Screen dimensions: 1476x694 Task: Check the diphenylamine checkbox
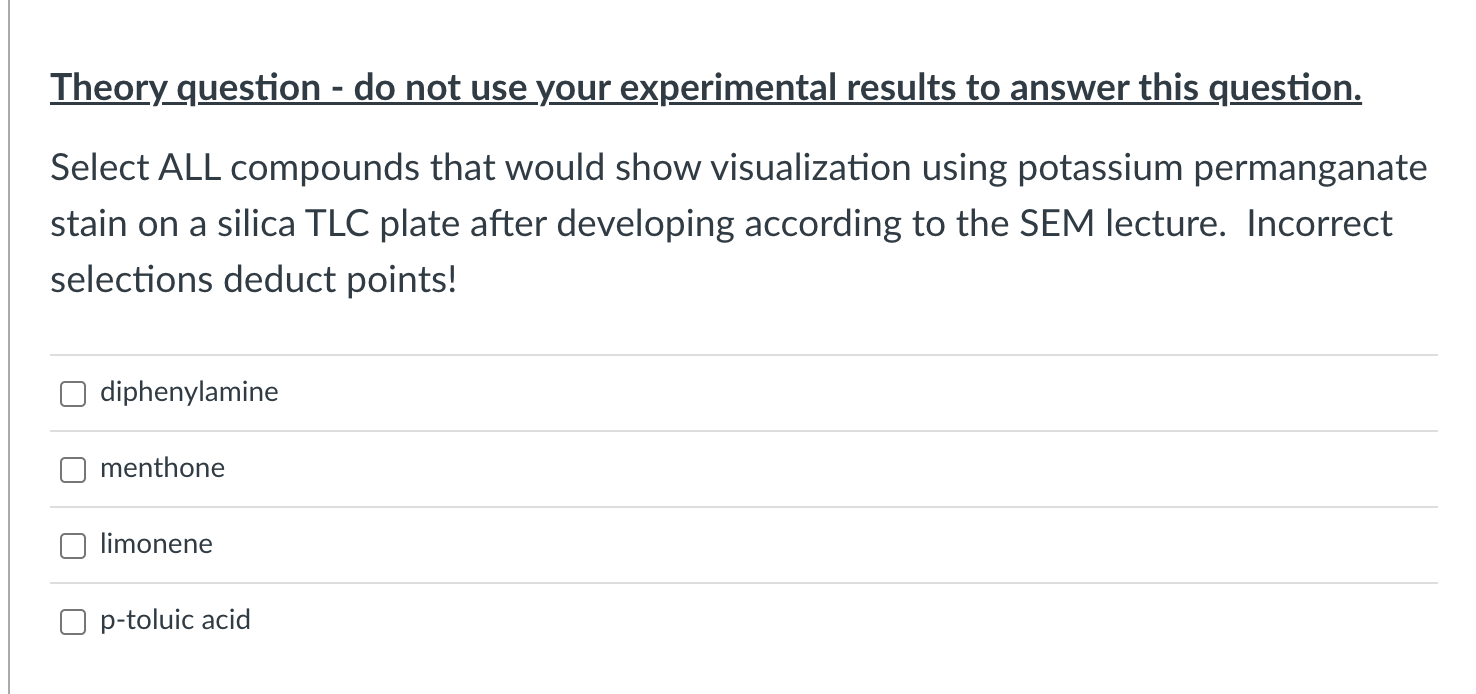point(72,394)
